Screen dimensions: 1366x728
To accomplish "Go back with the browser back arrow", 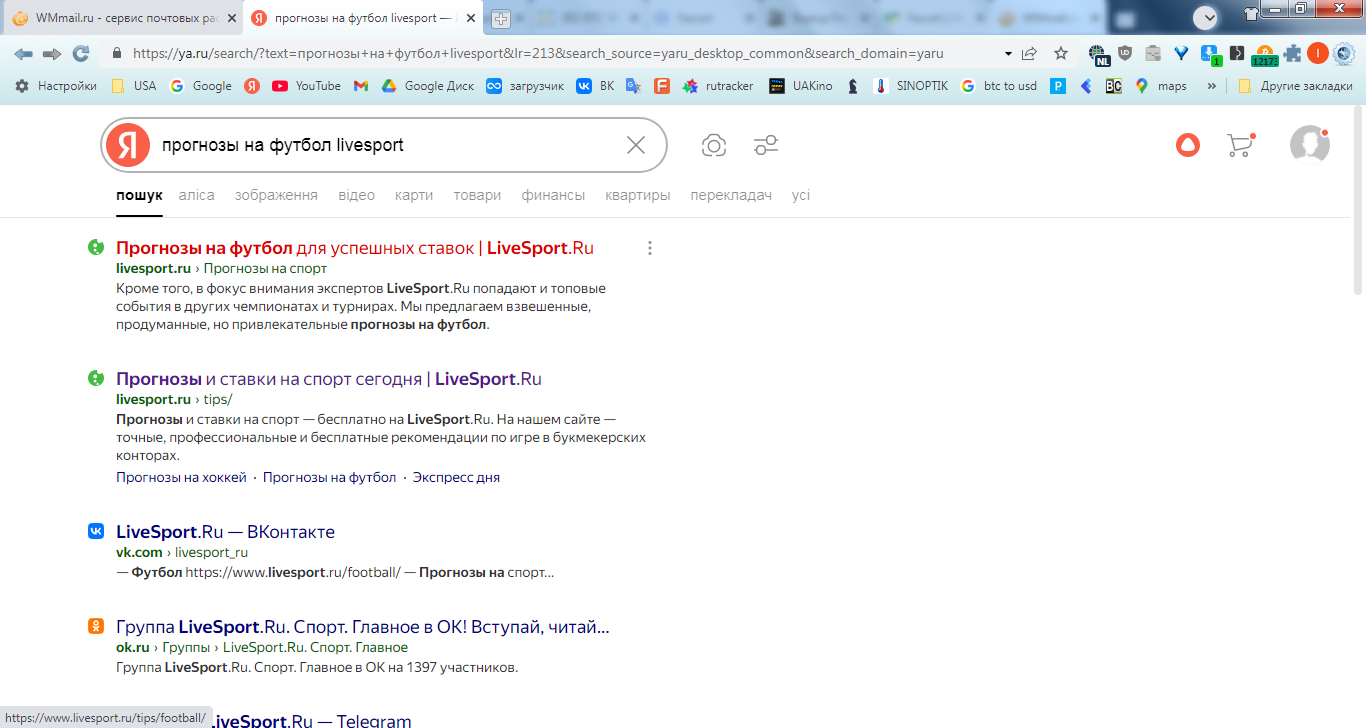I will pyautogui.click(x=23, y=54).
